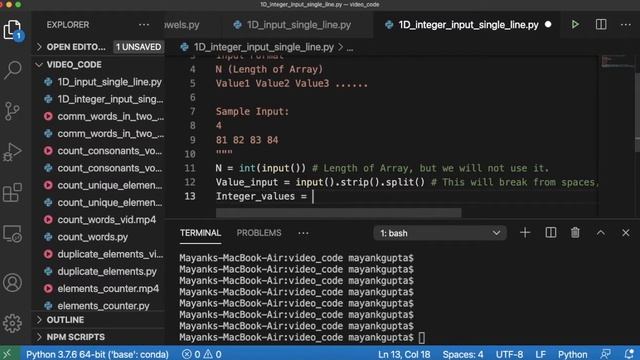Kill terminal with trash icon
The image size is (640, 360).
[x=575, y=233]
